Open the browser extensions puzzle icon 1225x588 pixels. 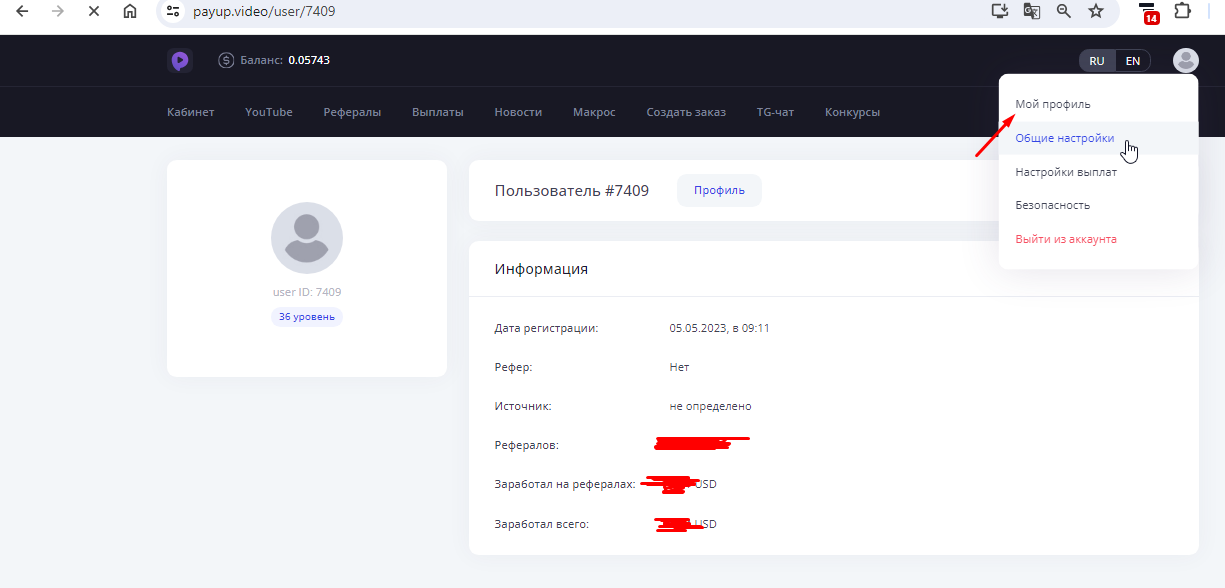1182,11
